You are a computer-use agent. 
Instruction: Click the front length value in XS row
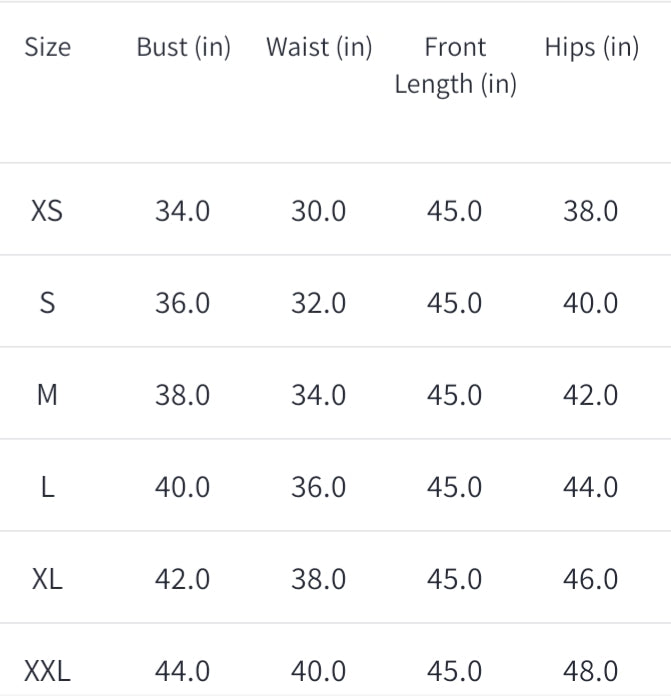point(454,211)
